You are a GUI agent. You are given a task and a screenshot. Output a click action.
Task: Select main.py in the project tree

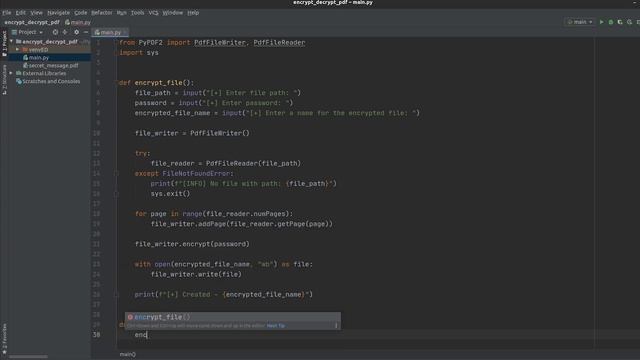click(39, 58)
